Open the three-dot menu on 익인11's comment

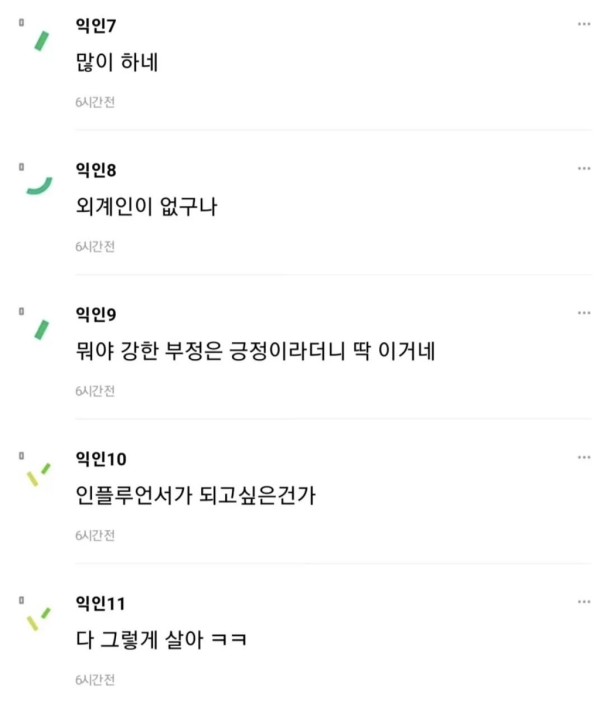tap(584, 602)
